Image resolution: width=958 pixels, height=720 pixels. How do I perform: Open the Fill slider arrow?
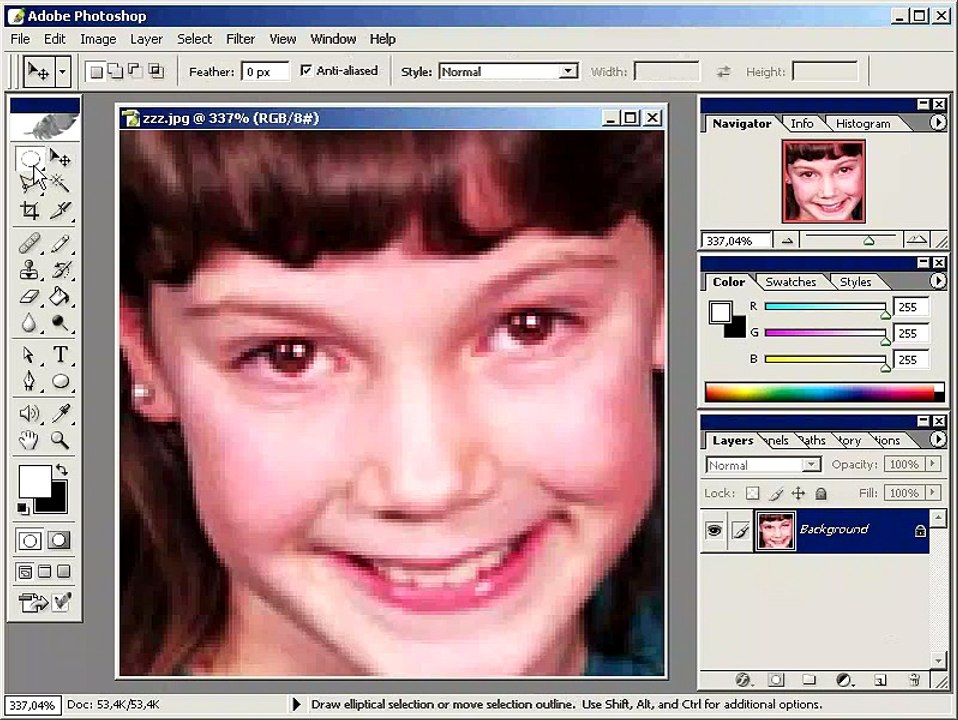coord(933,493)
